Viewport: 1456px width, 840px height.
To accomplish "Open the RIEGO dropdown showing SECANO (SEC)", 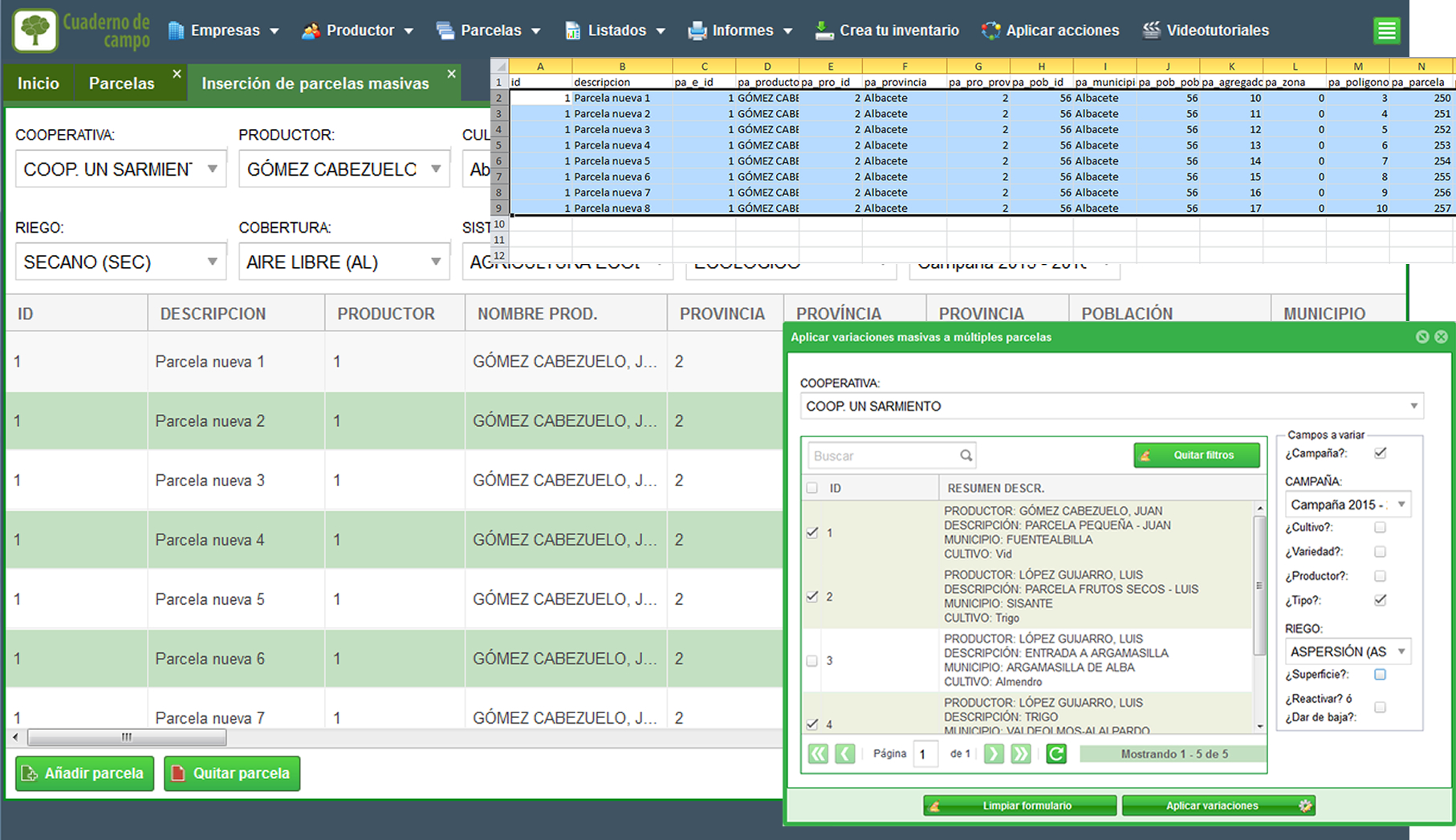I will tap(120, 262).
